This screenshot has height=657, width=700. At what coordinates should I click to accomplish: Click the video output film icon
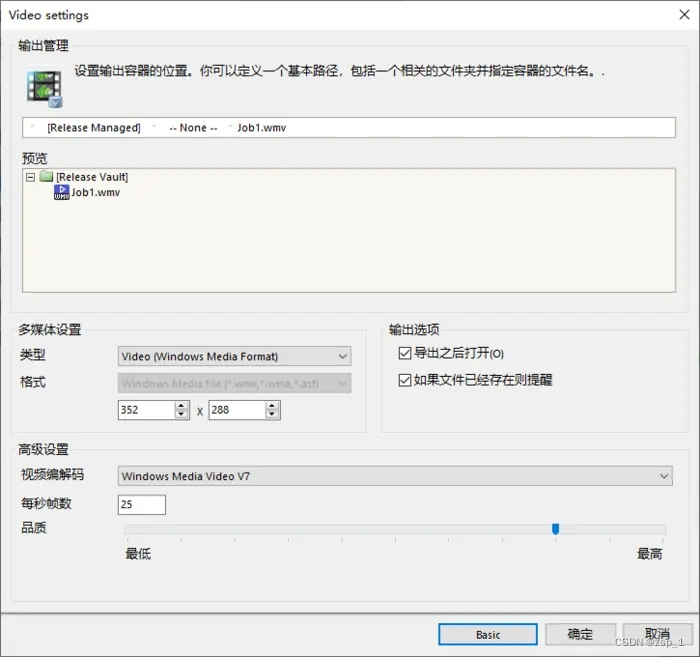pos(44,88)
